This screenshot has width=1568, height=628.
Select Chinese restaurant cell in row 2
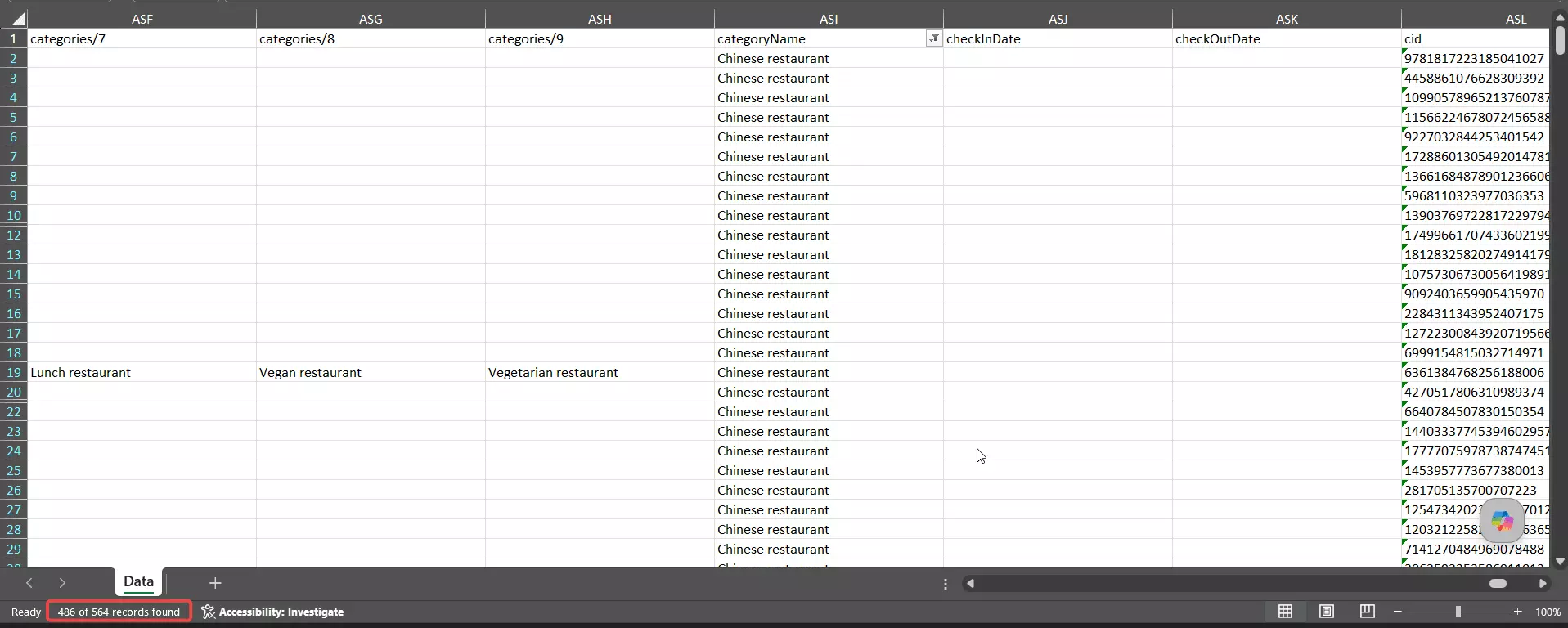[829, 58]
